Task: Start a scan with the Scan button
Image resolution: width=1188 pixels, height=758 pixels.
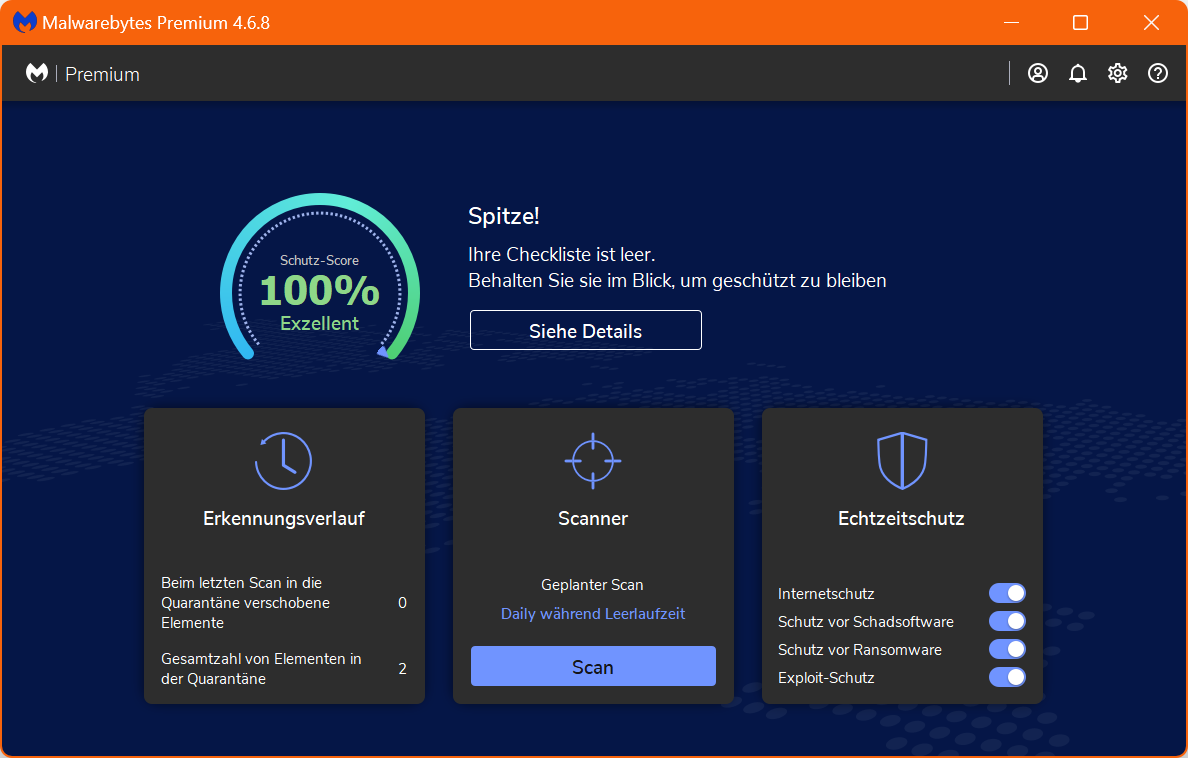Action: (x=593, y=666)
